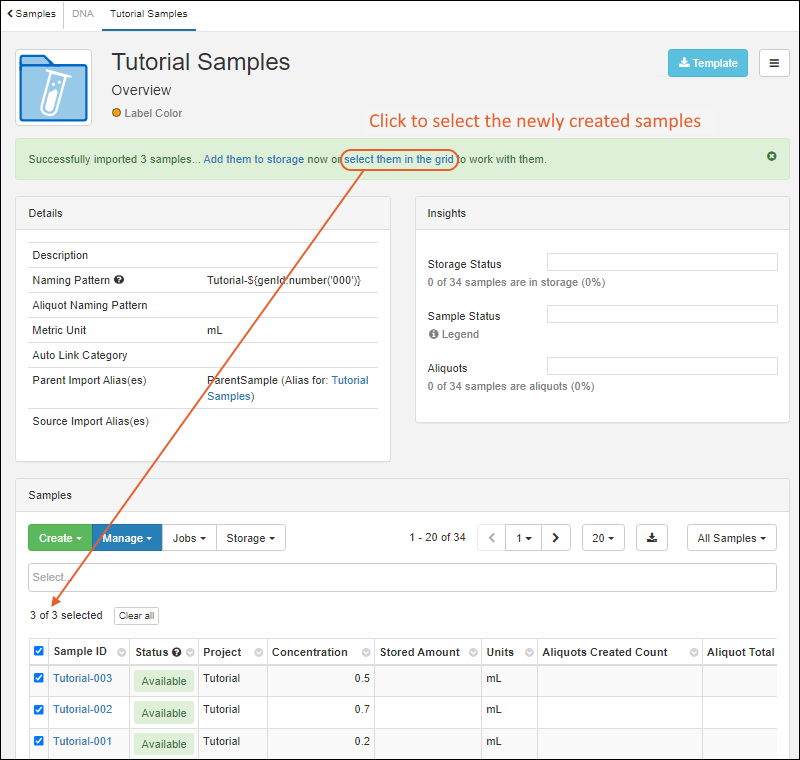
Task: Click the Tutorial Samples tube folder icon
Action: [x=54, y=88]
